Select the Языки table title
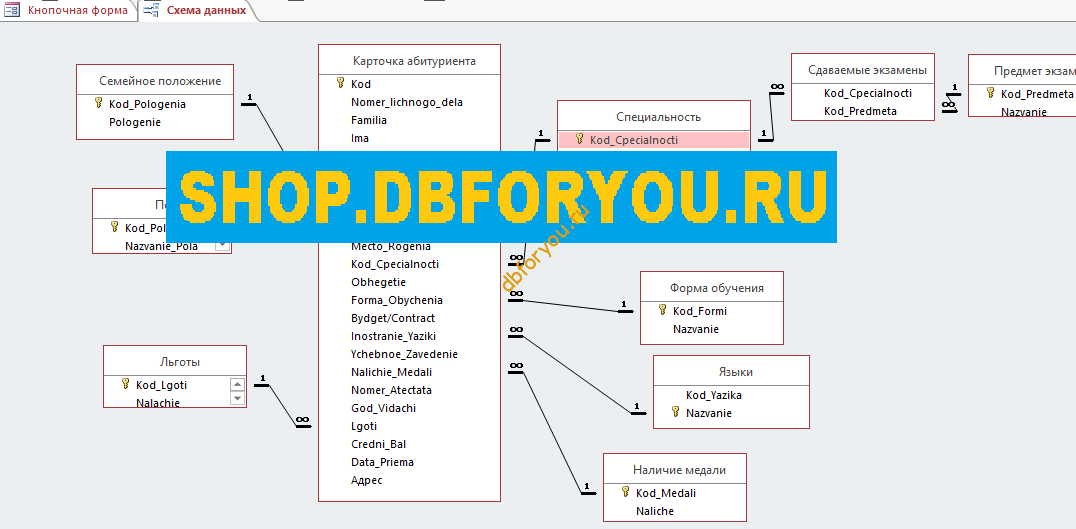 732,372
